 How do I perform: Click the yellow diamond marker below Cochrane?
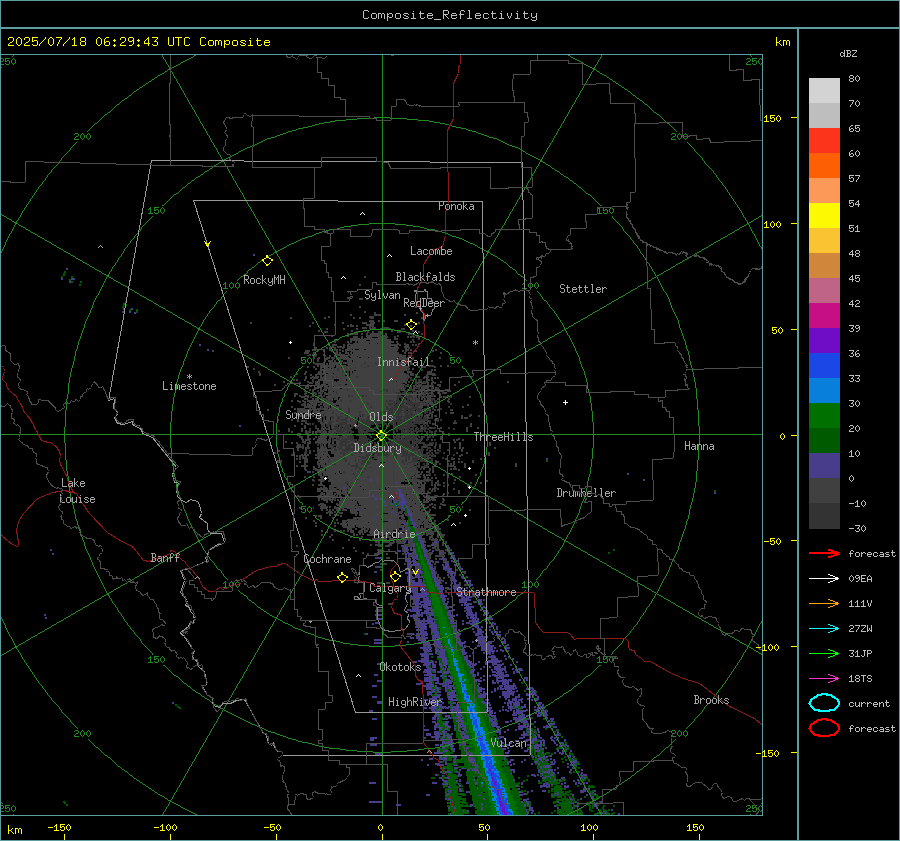point(342,577)
